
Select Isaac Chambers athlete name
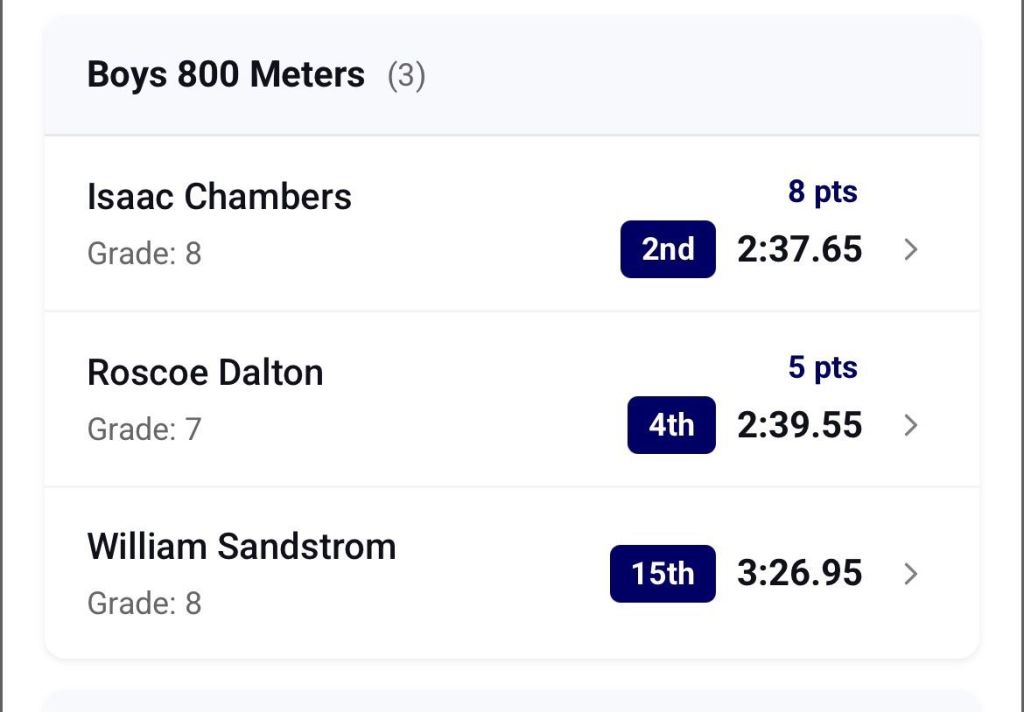click(219, 197)
